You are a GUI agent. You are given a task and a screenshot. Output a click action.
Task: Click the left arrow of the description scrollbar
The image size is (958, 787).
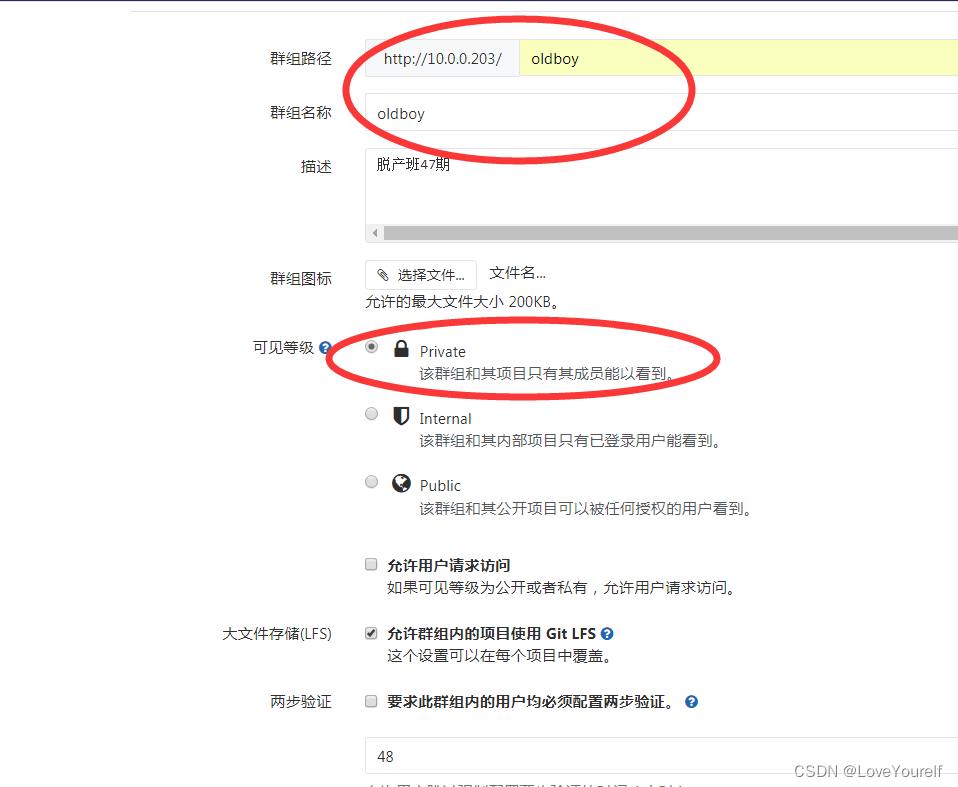(x=375, y=233)
